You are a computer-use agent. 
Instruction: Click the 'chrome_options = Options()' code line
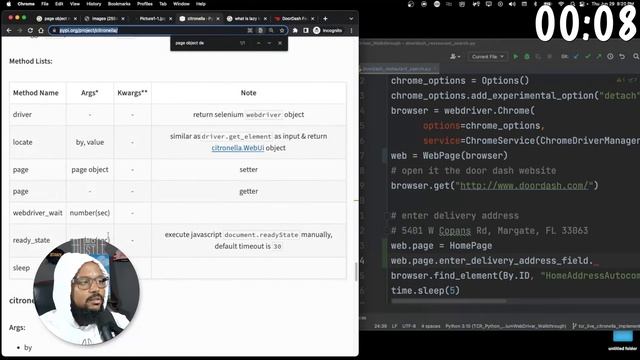point(460,80)
